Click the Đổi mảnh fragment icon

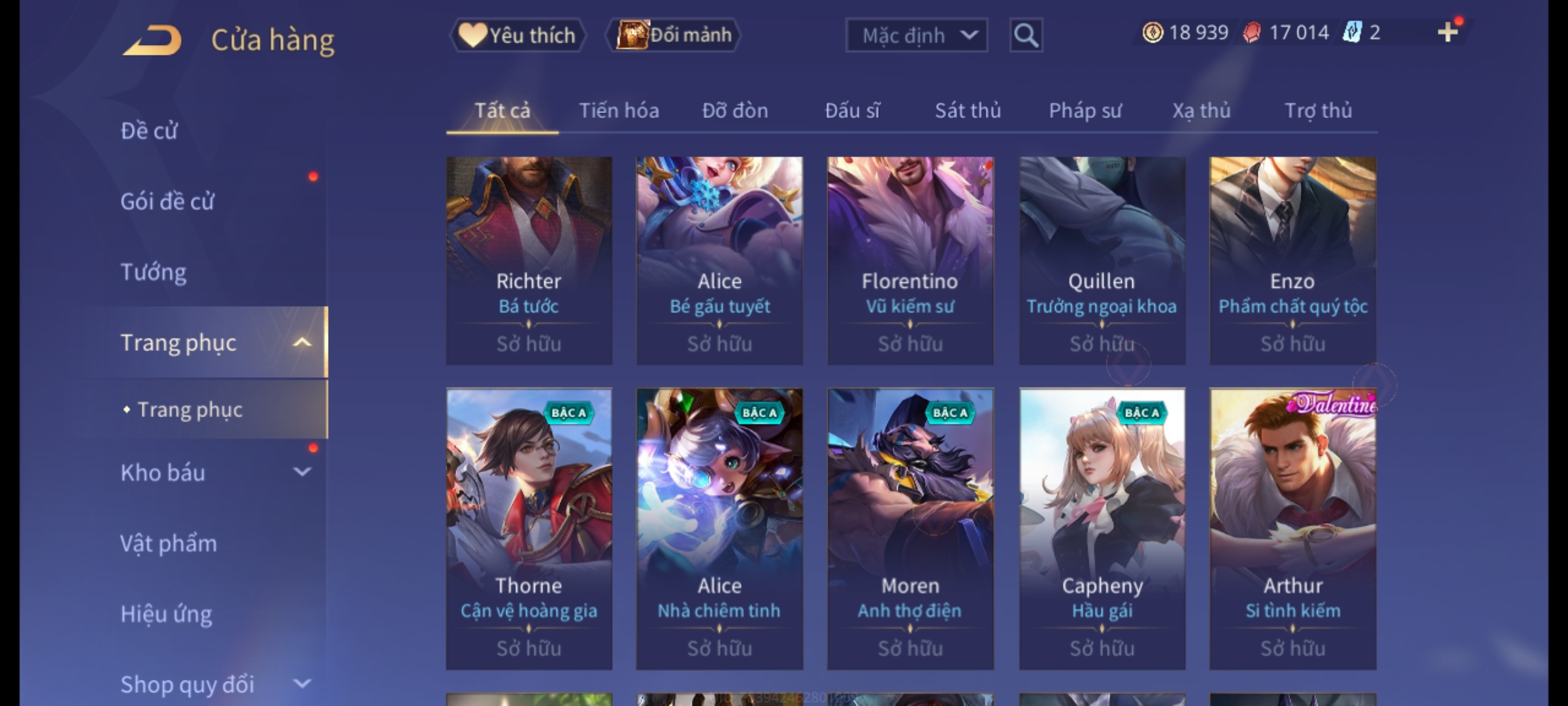point(632,35)
